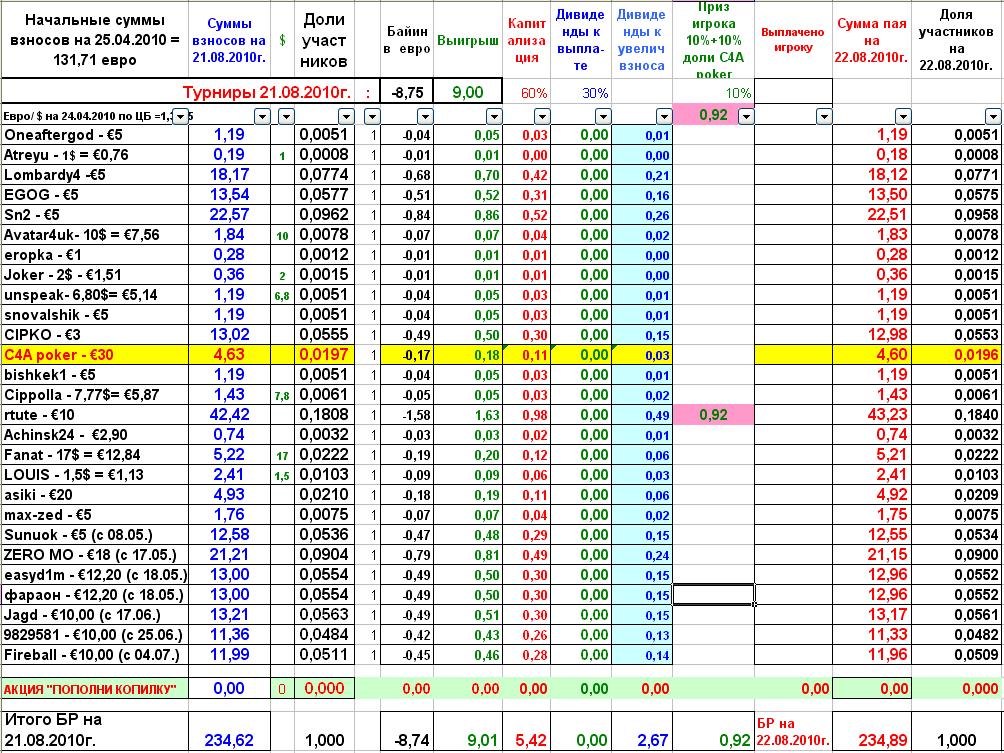Select the "Sunuok - €5 (с 08.05.)" name cell
The width and height of the screenshot is (1004, 753).
click(95, 535)
